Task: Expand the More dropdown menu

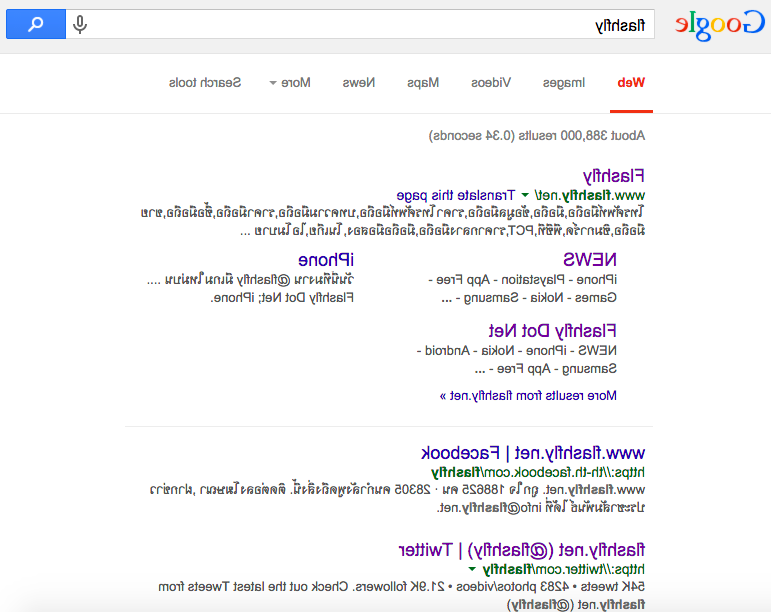Action: coord(290,83)
